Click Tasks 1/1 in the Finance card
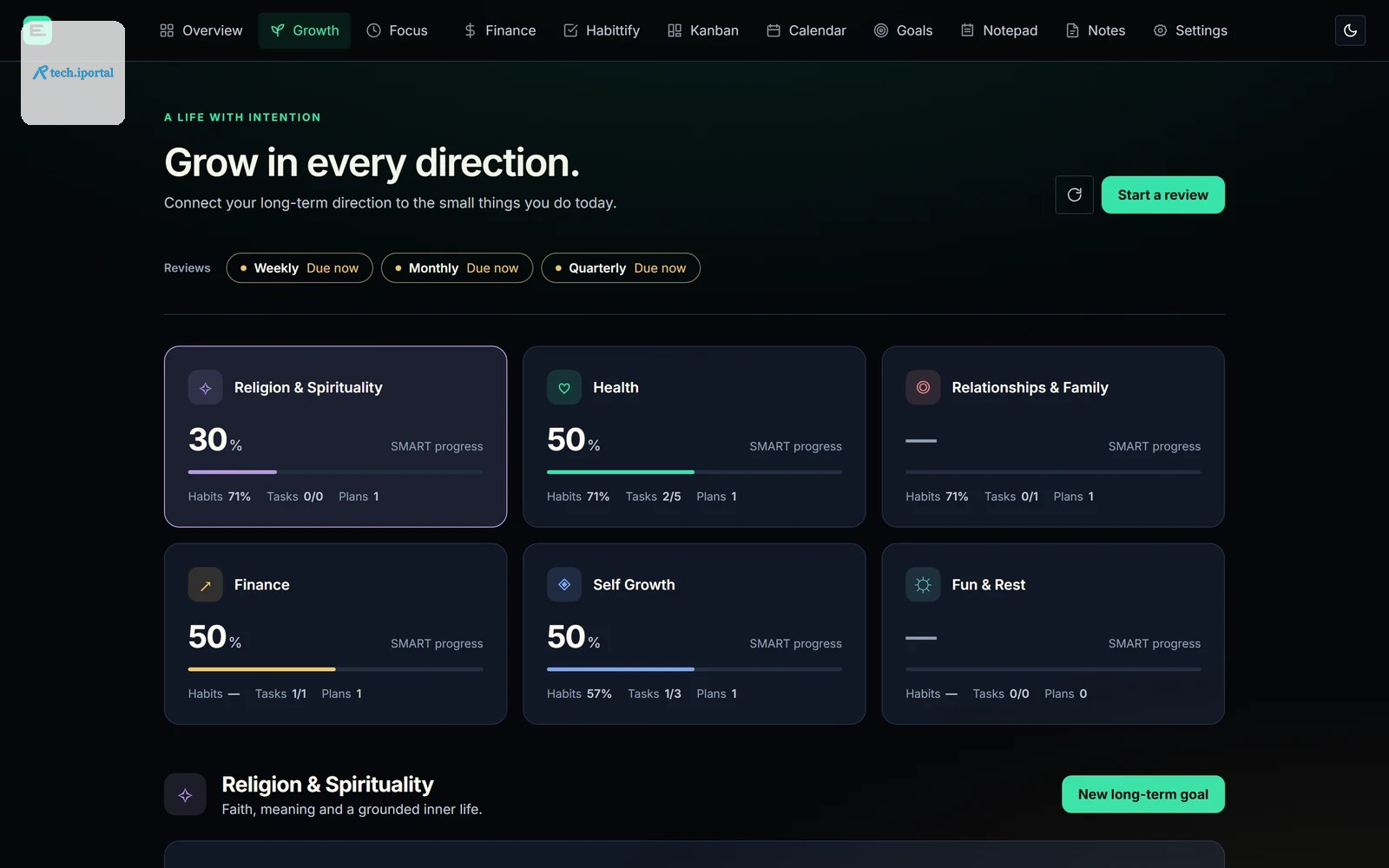 click(280, 694)
